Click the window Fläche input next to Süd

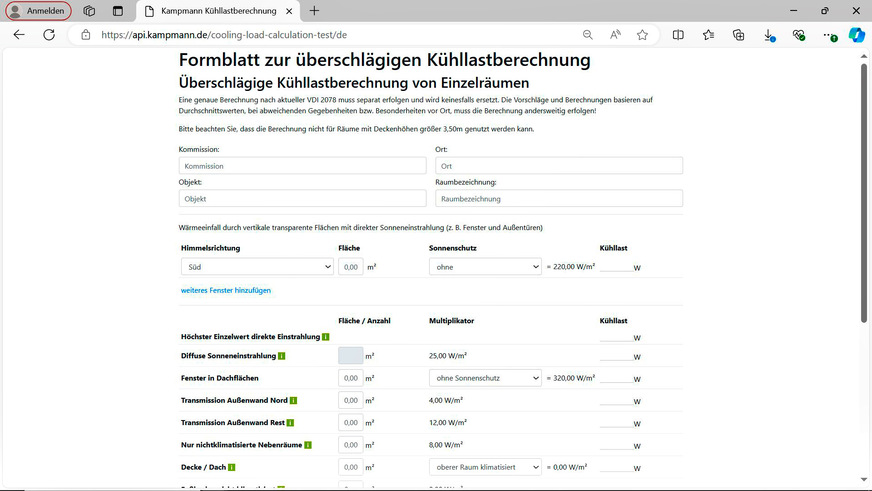click(350, 267)
